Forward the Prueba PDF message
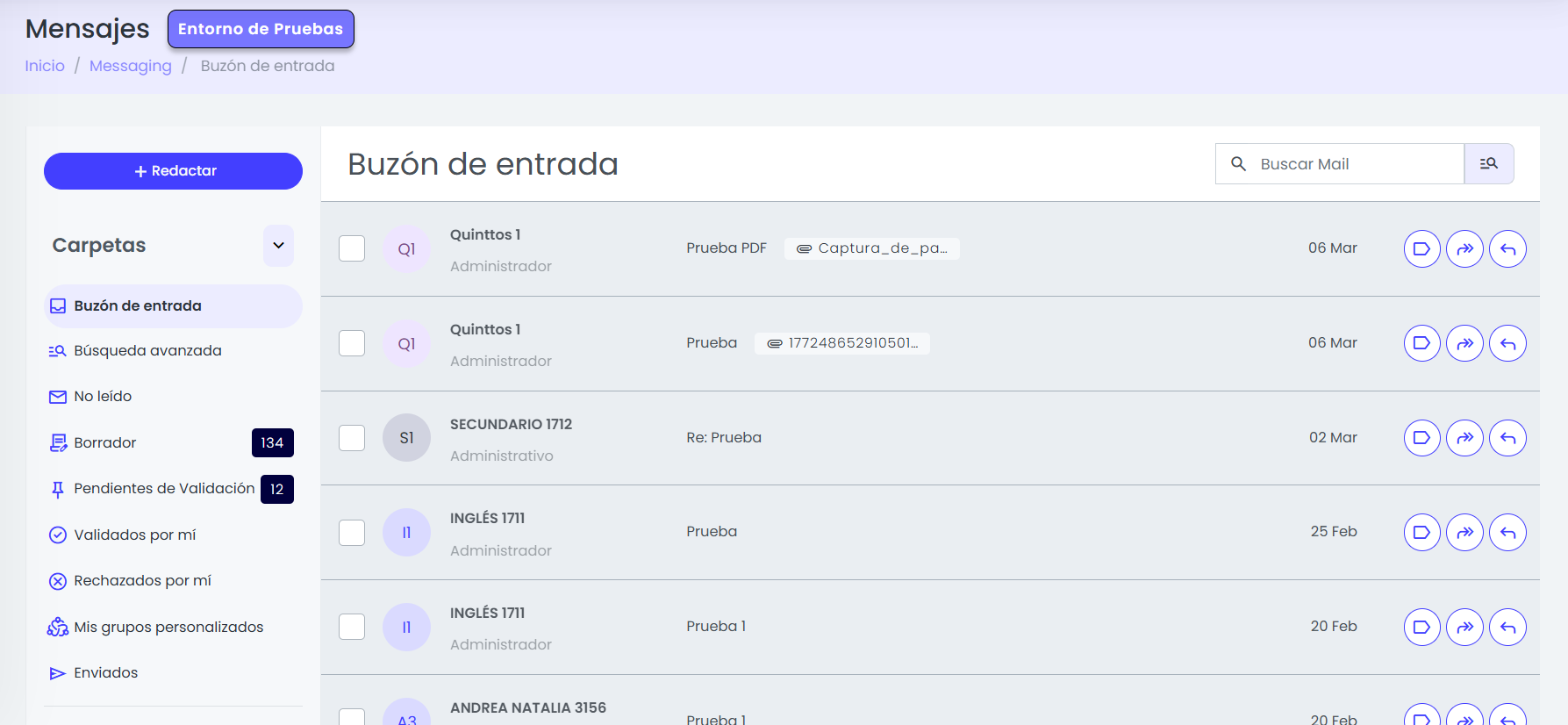The image size is (1568, 725). [1465, 249]
